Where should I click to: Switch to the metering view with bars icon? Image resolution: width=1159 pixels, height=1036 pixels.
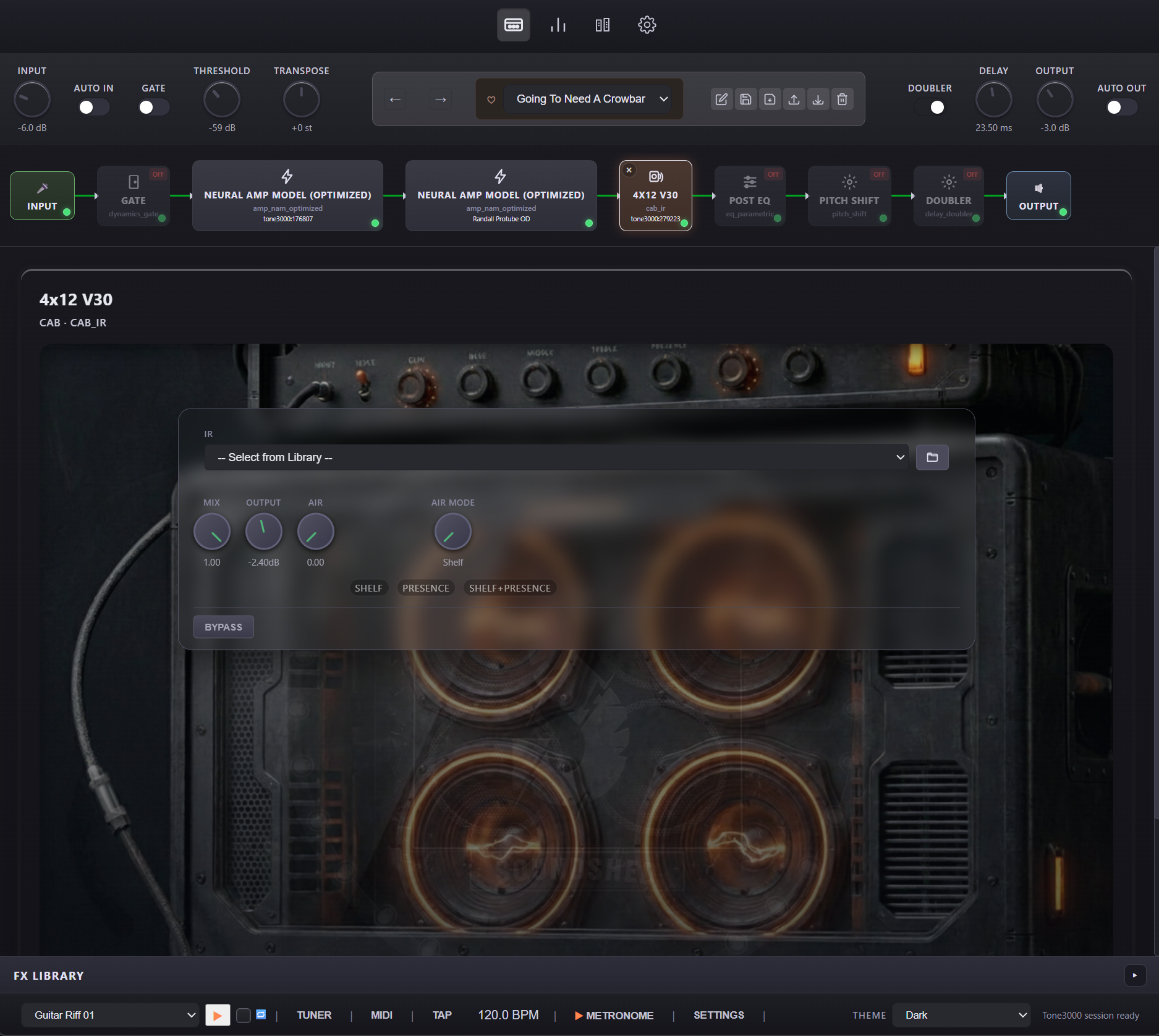(x=558, y=25)
